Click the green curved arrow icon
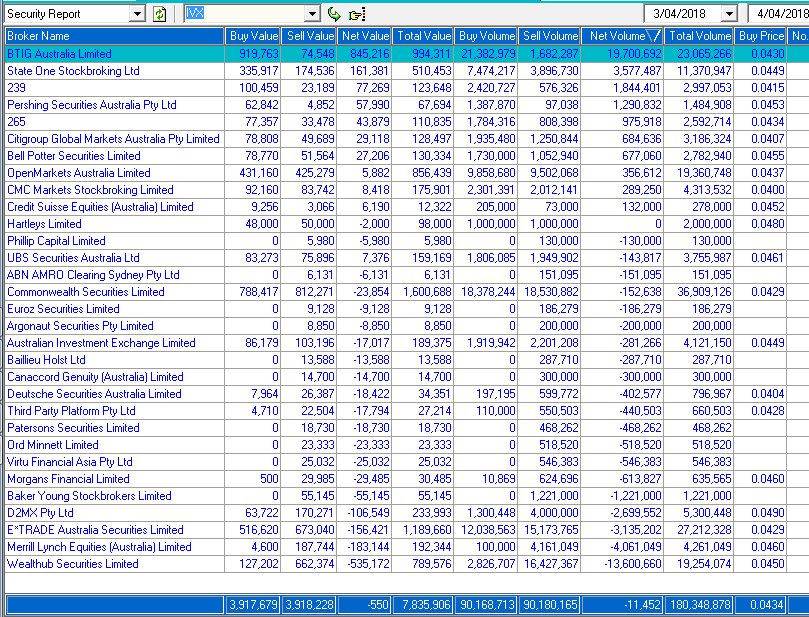This screenshot has width=809, height=617. coord(334,14)
